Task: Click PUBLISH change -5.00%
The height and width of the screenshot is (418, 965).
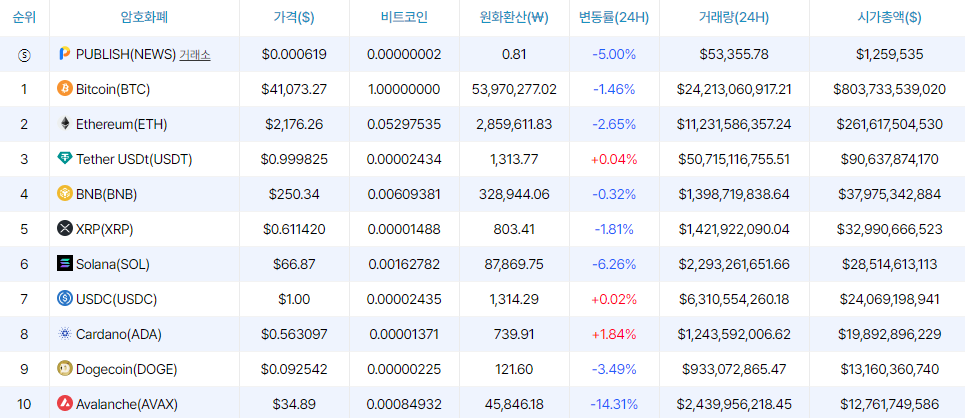Action: pyautogui.click(x=614, y=54)
